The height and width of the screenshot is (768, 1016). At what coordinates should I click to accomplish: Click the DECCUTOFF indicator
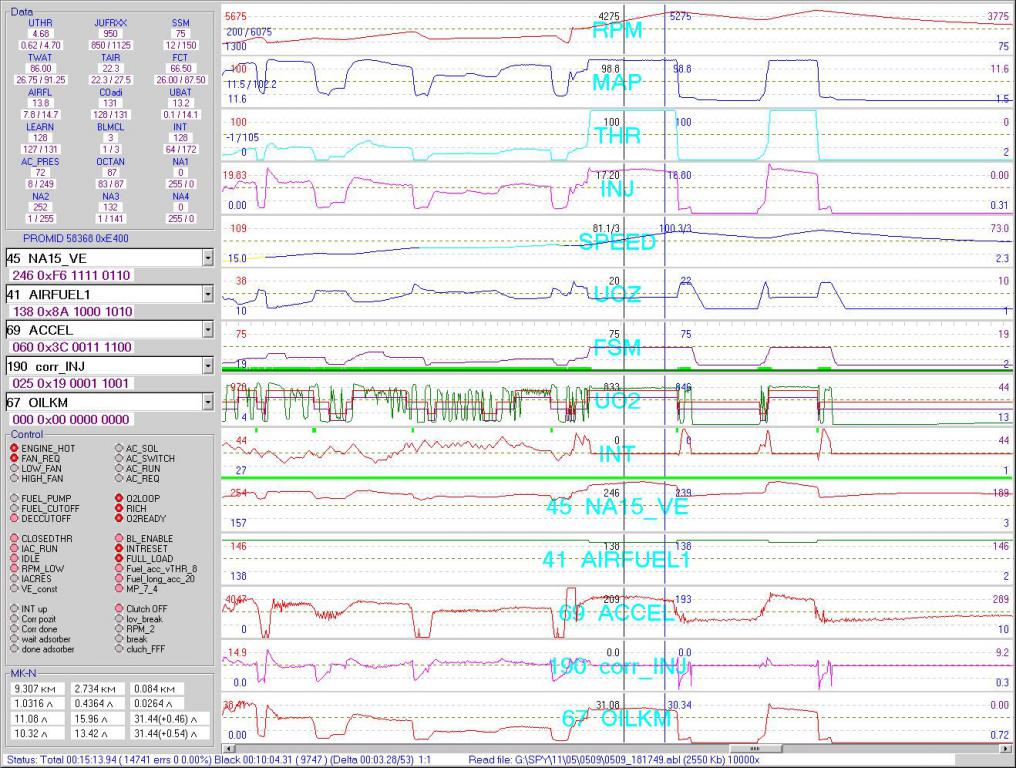tap(14, 518)
